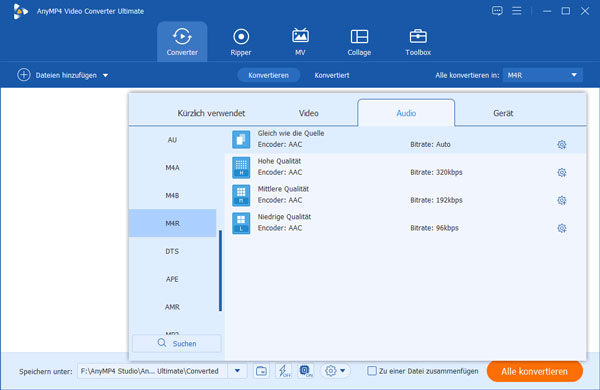Screen dimensions: 600x390
Task: Check Zu einer Datei zusammenfügen
Action: click(x=372, y=371)
